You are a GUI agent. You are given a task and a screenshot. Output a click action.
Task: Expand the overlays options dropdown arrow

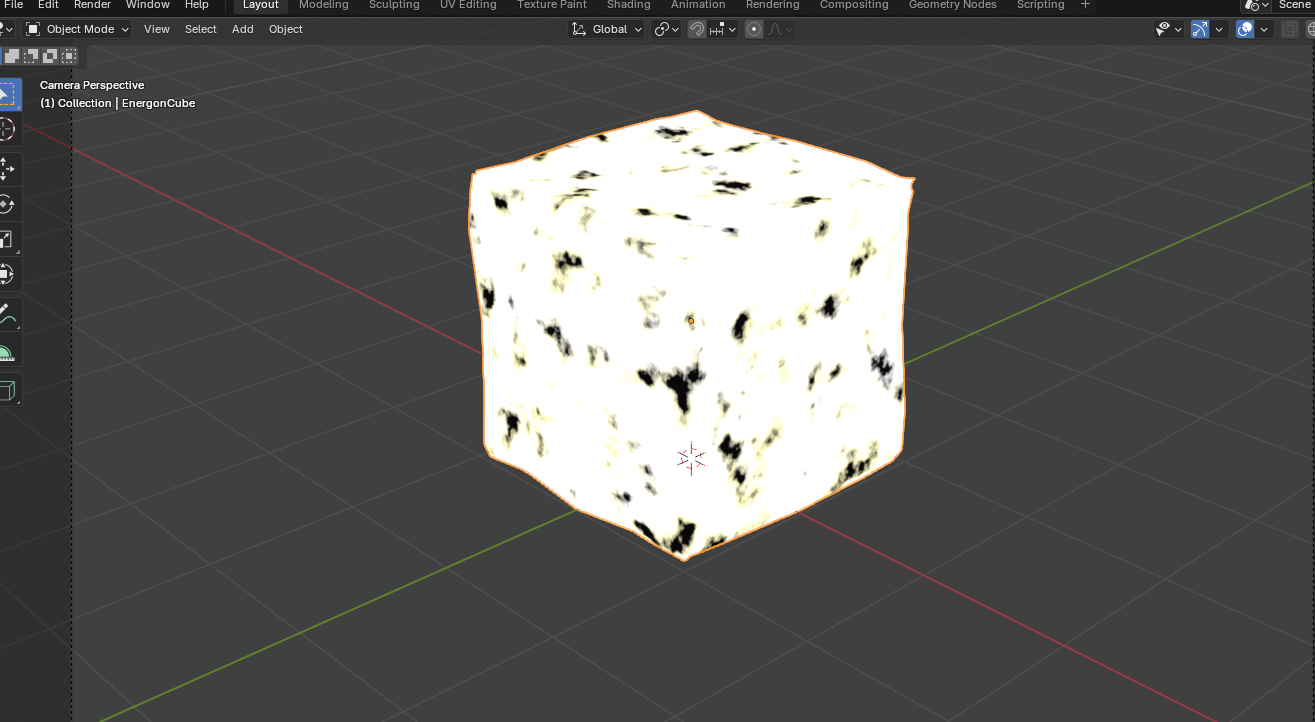click(1264, 29)
